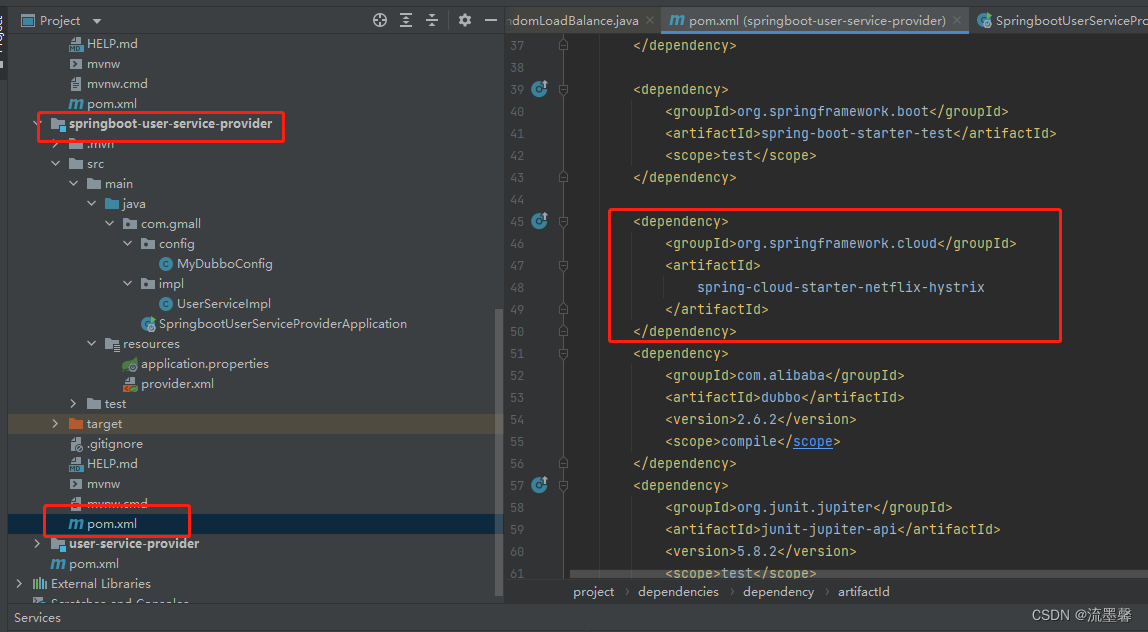The height and width of the screenshot is (632, 1148).
Task: Click 'artifactId' breadcrumb item
Action: [863, 592]
